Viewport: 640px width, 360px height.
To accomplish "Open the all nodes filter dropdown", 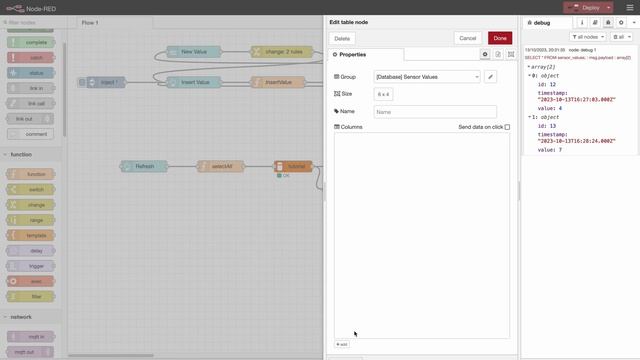I will (588, 37).
